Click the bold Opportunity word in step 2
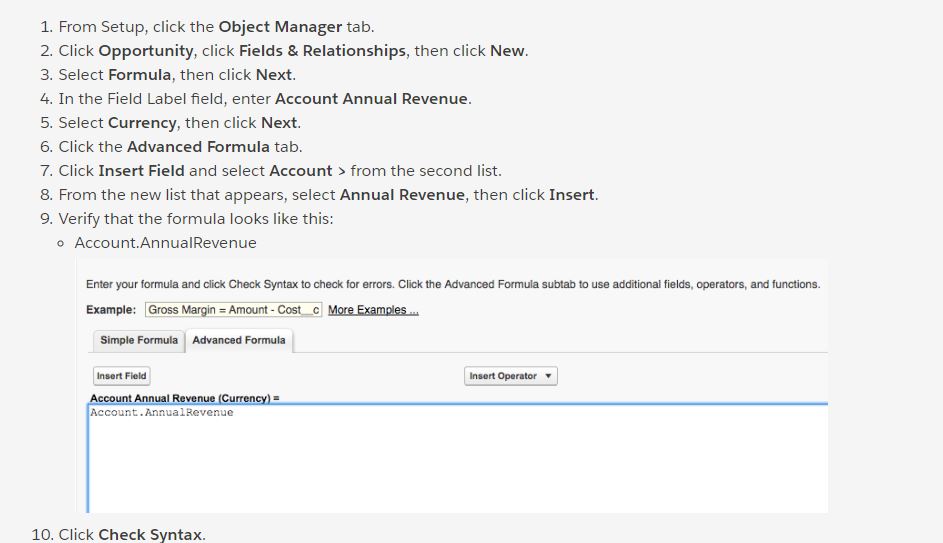 point(146,51)
